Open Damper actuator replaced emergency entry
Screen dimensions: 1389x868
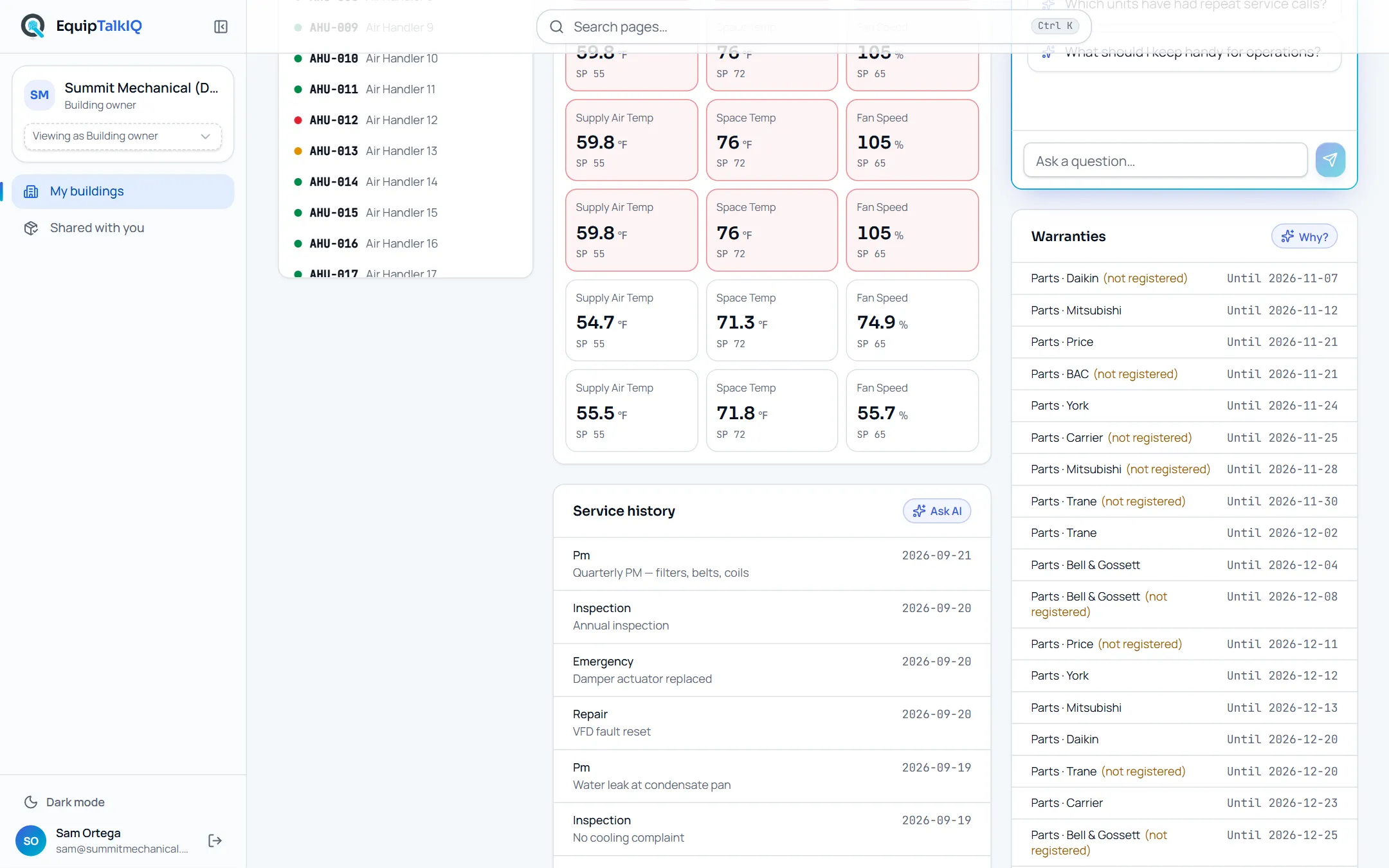tap(772, 670)
